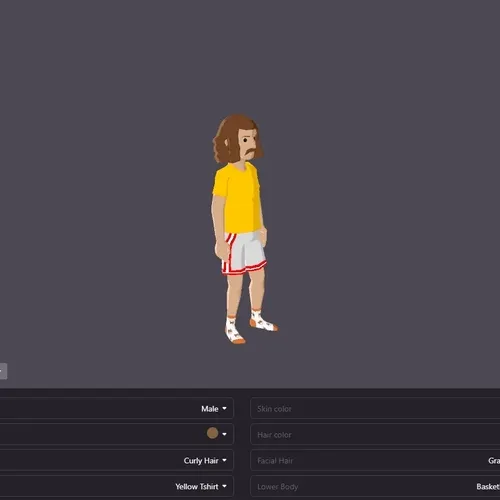500x500 pixels.
Task: Open the Lower Body selector row
Action: [x=375, y=486]
